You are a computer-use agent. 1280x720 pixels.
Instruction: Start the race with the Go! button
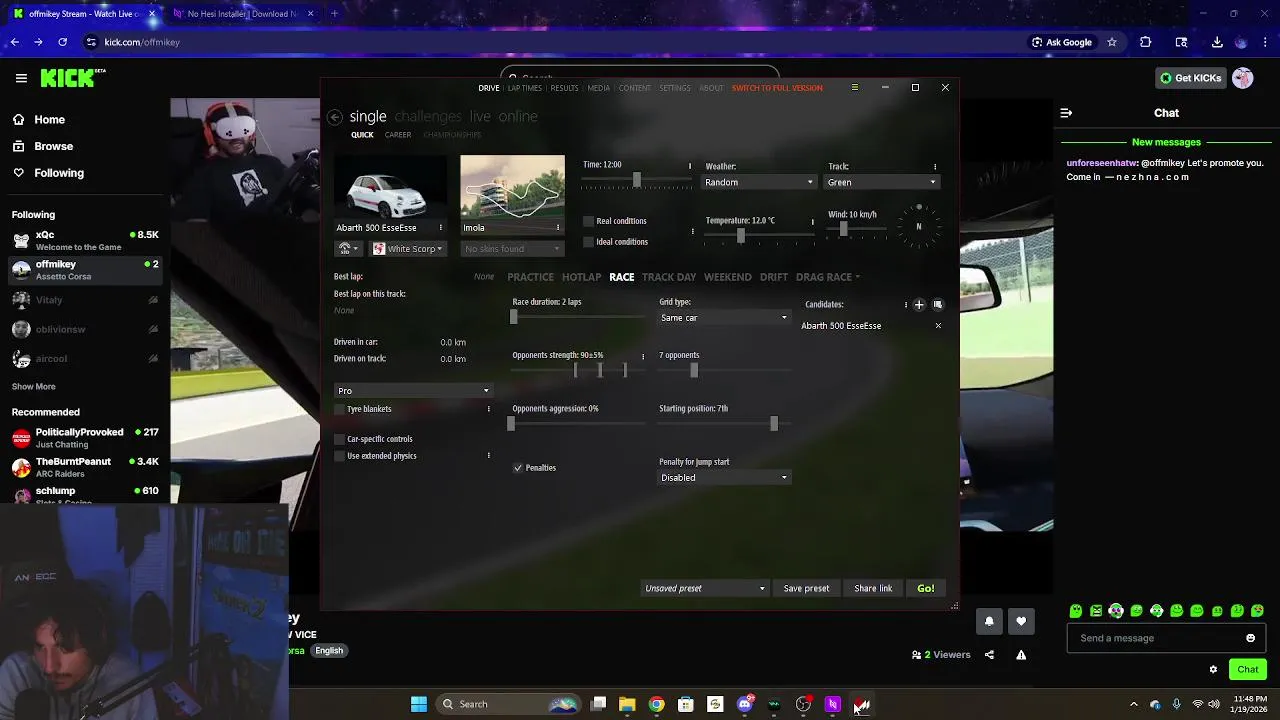point(926,589)
